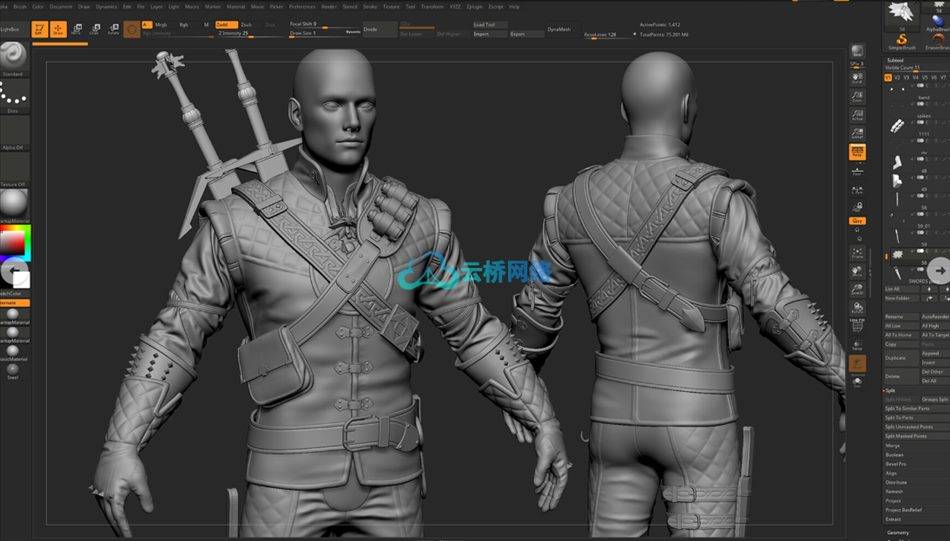Open the Alpha Off selector
The height and width of the screenshot is (541, 950).
point(13,132)
